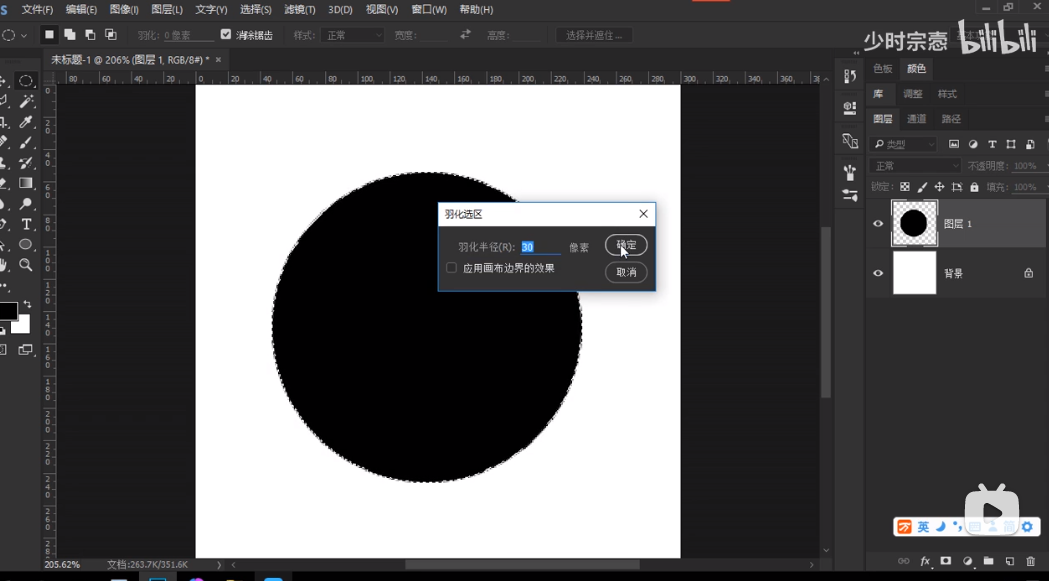Select the Hand tool
The height and width of the screenshot is (581, 1049).
point(4,265)
